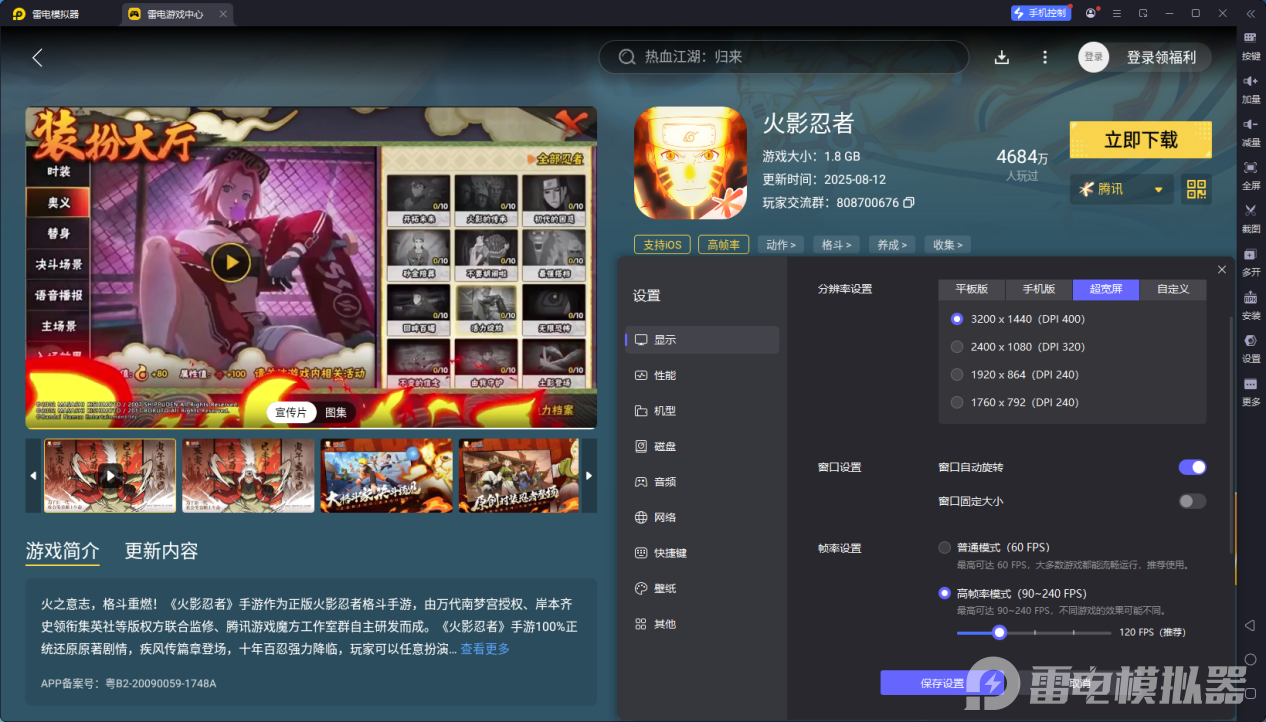Open the 性能 settings section
The width and height of the screenshot is (1266, 722).
click(x=702, y=375)
